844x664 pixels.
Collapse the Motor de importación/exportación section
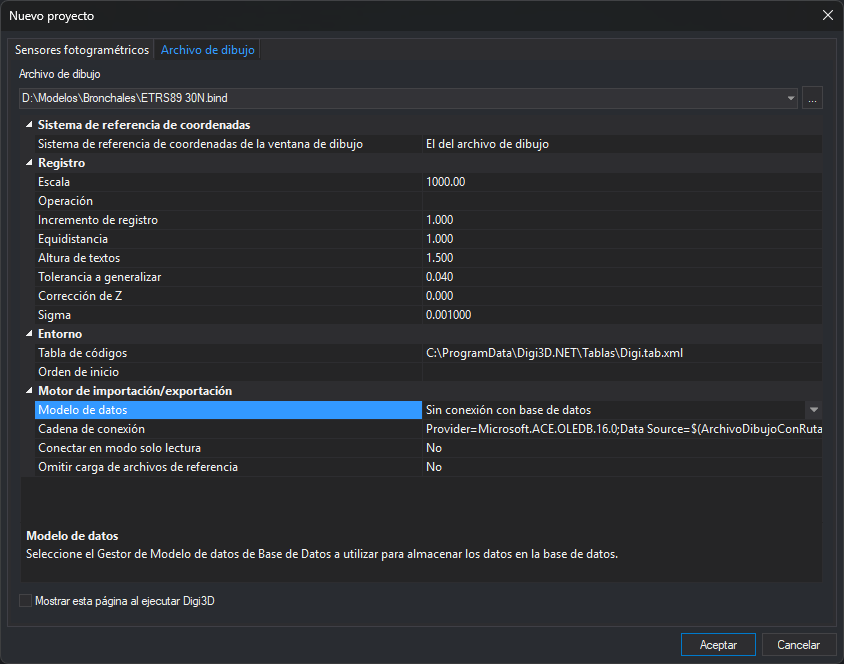coord(29,391)
